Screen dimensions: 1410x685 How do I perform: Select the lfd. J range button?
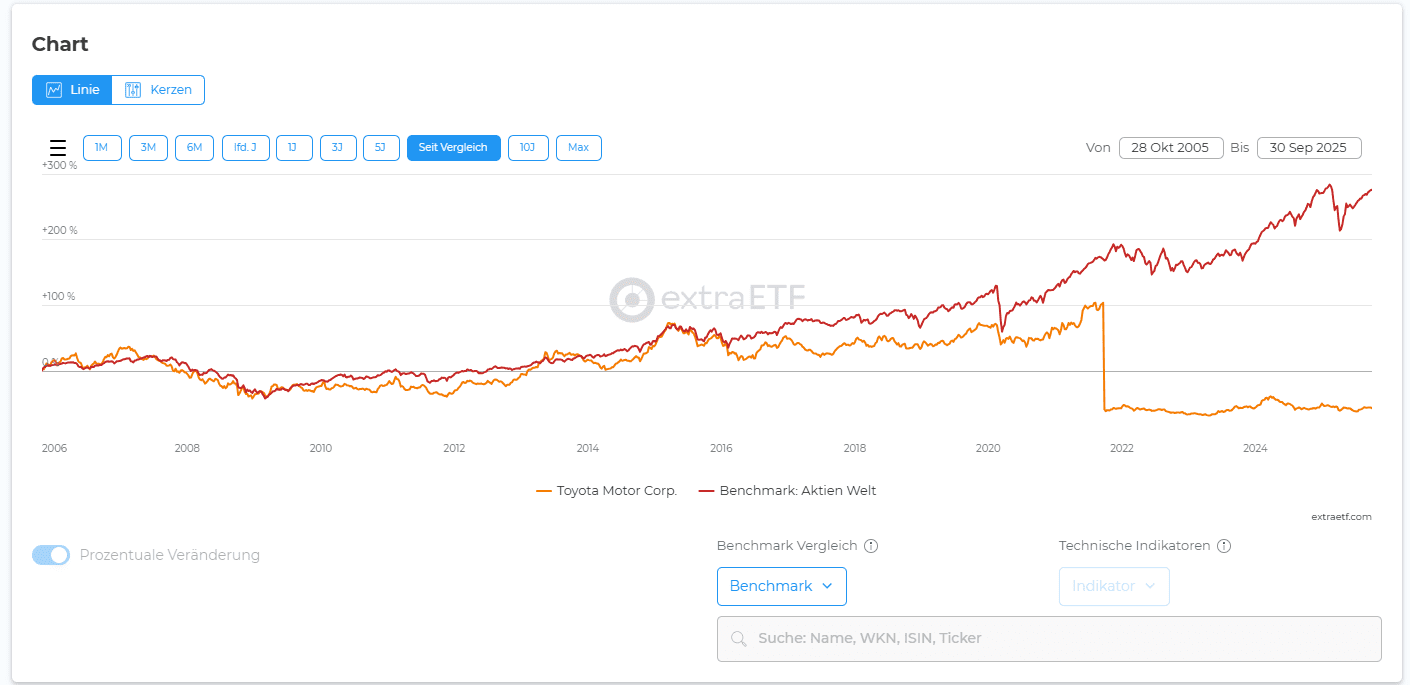point(245,148)
